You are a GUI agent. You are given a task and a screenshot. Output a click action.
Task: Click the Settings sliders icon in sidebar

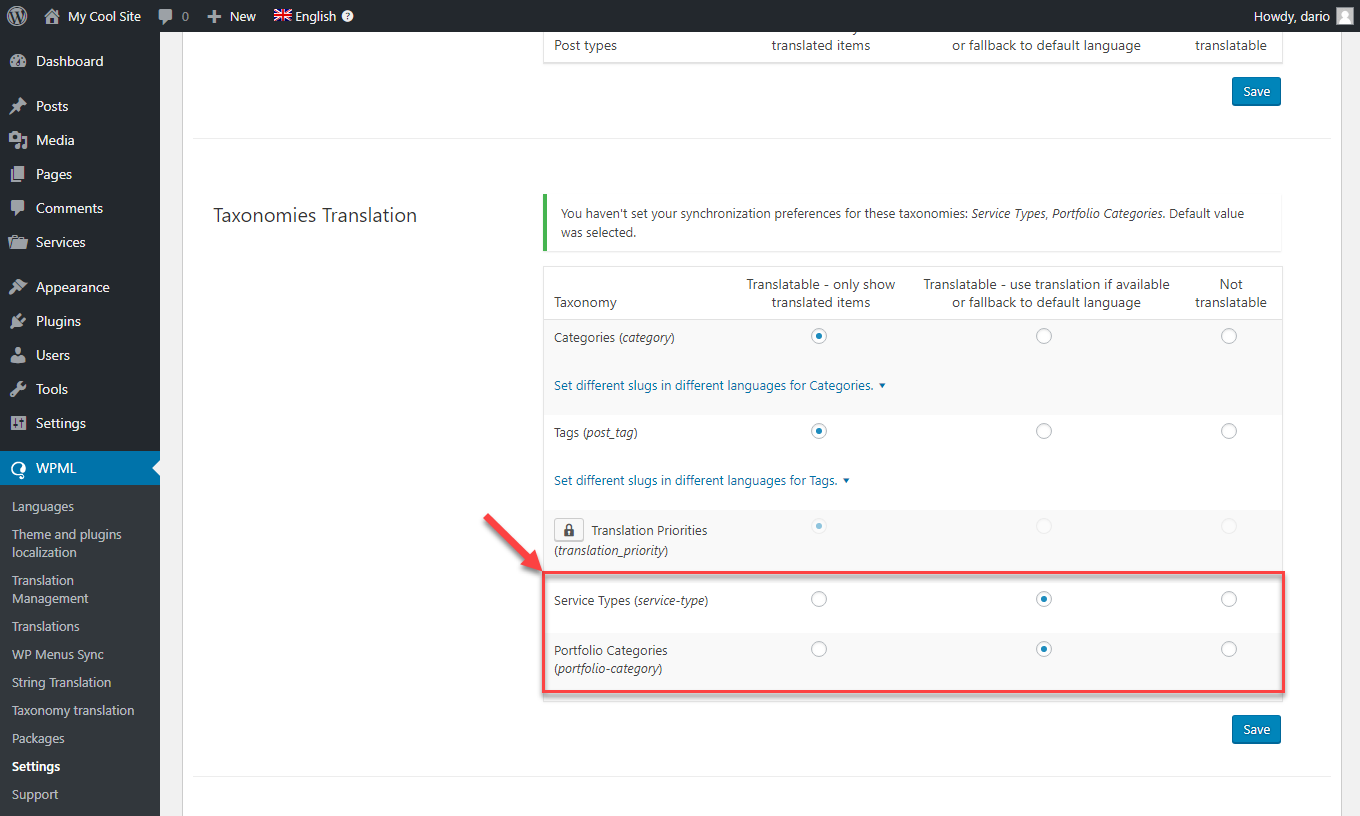[x=18, y=423]
